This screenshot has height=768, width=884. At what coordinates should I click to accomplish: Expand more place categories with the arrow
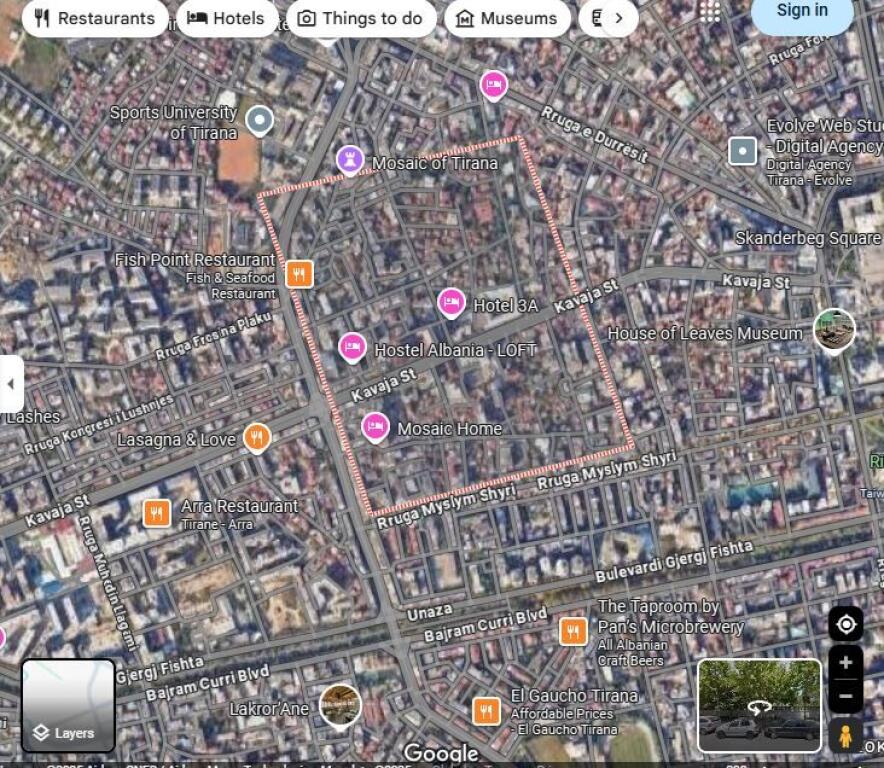619,18
